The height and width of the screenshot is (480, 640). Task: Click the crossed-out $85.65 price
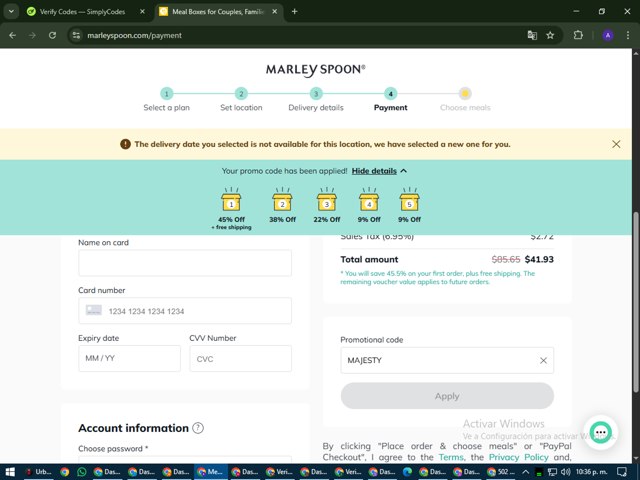(x=506, y=259)
